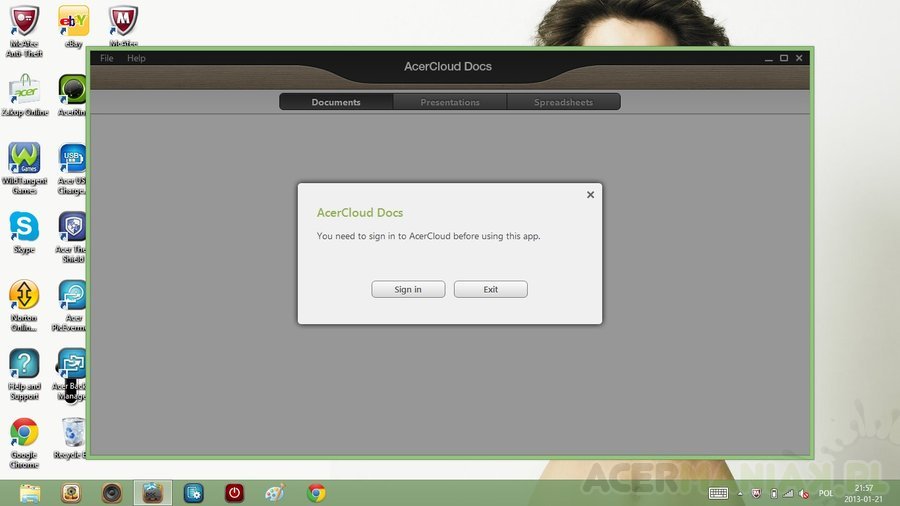
Task: Click the McAfee tray icon
Action: pyautogui.click(x=757, y=493)
